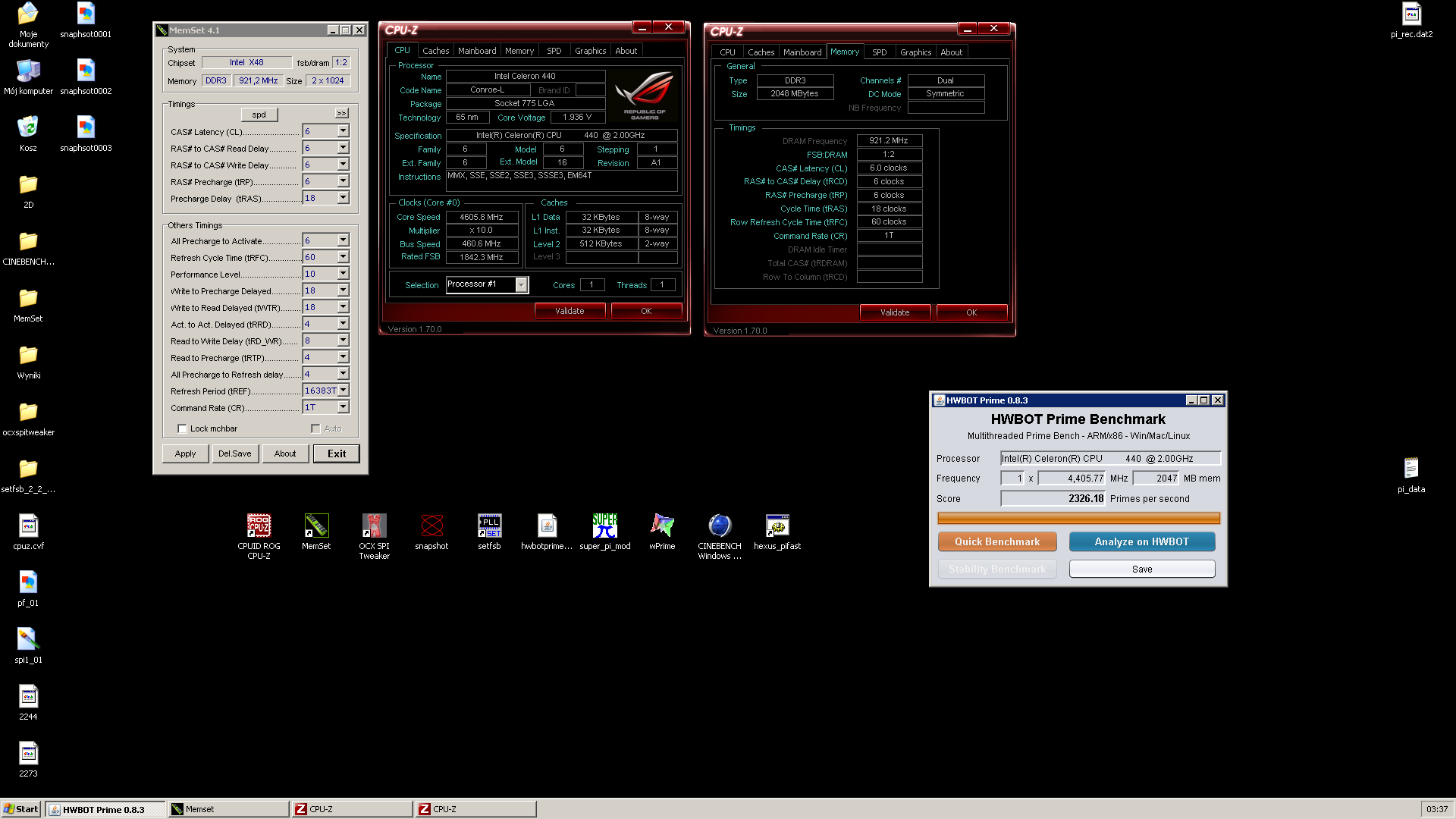Switch to Mainboard tab in left CPU-Z

pos(477,51)
